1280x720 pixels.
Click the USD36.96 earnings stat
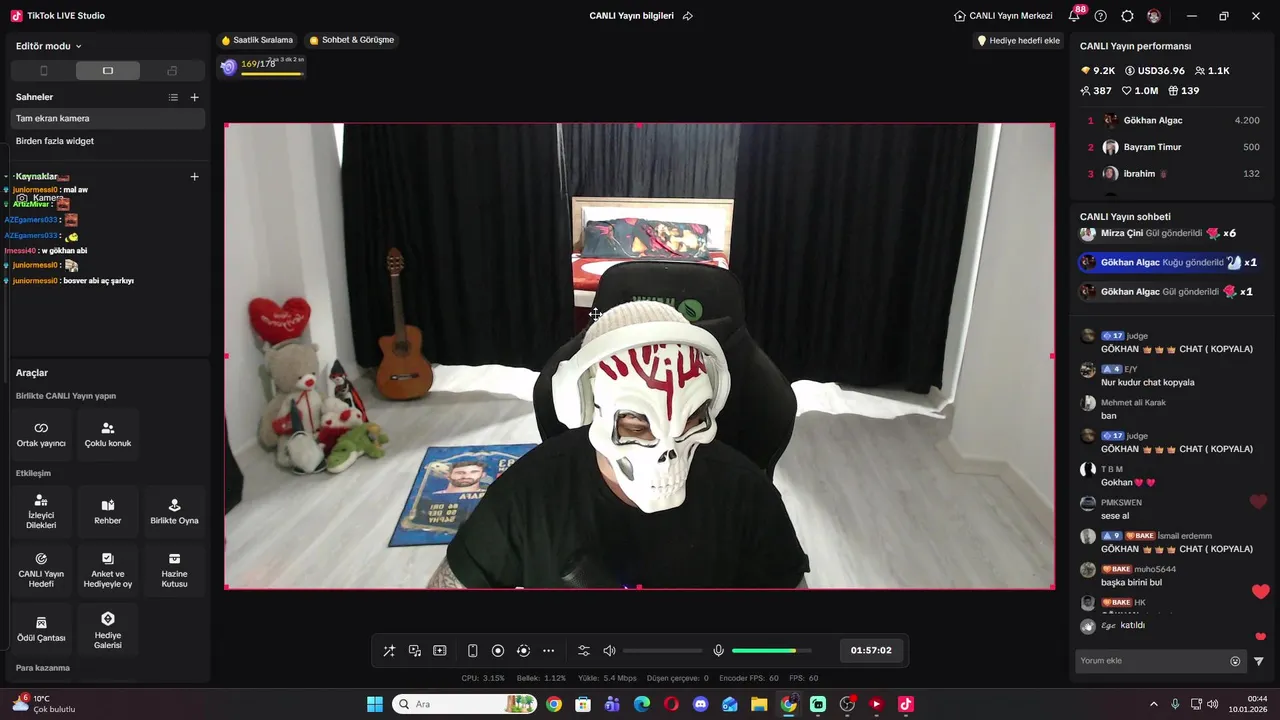click(1155, 71)
